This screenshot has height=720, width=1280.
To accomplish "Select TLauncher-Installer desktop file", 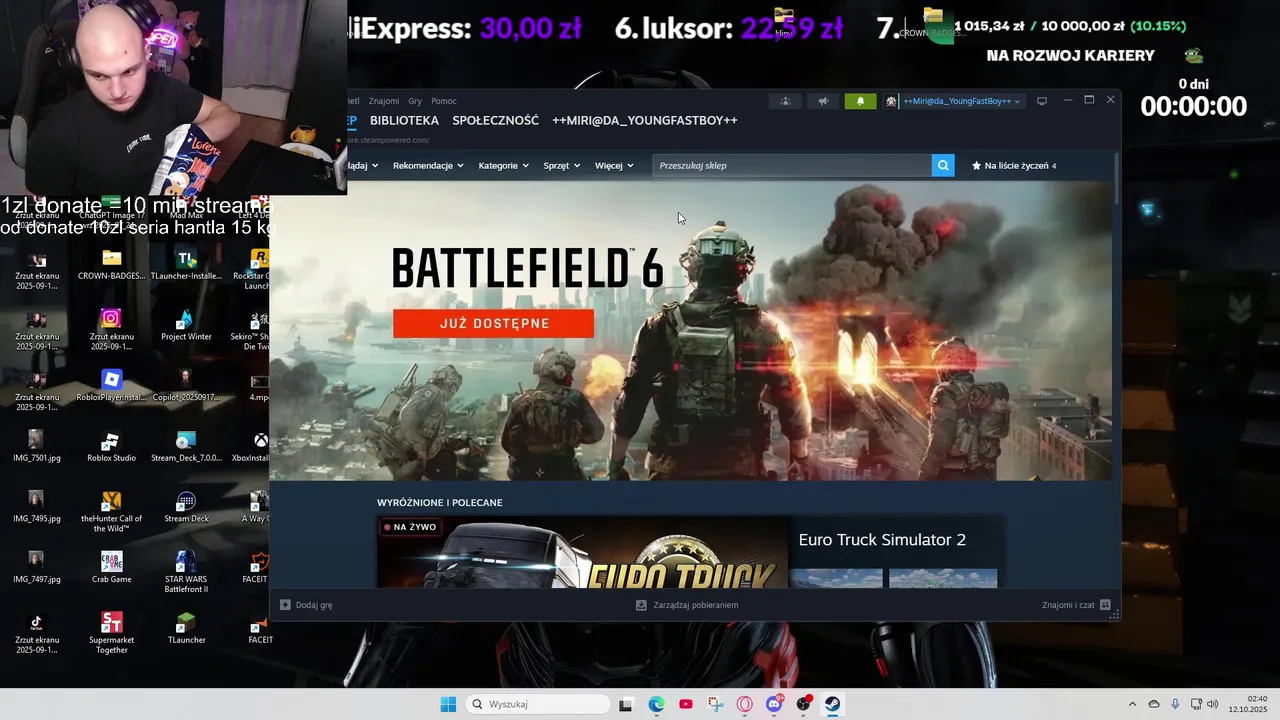I will pos(186,264).
